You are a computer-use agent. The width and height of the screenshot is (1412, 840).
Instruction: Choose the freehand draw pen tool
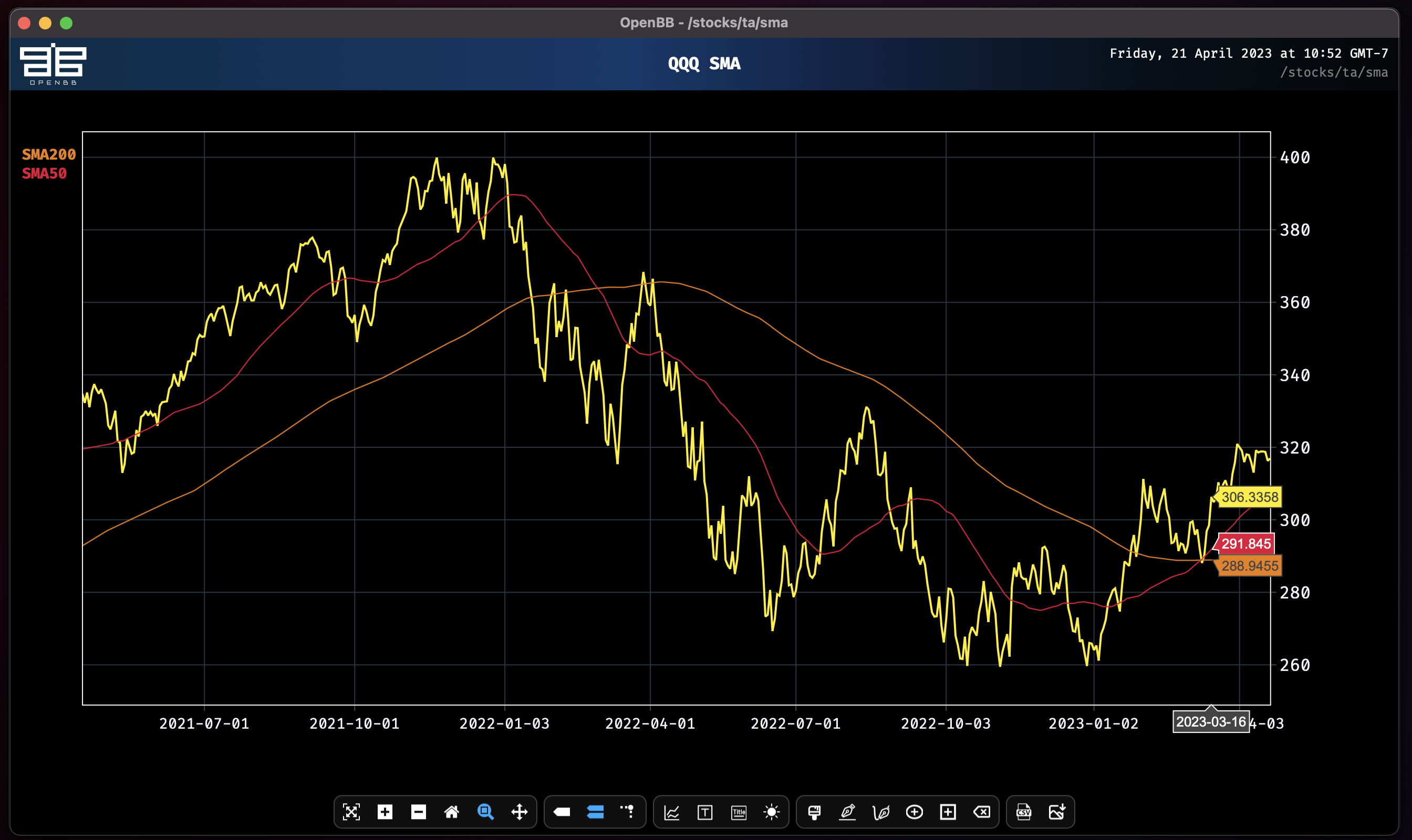(x=881, y=812)
